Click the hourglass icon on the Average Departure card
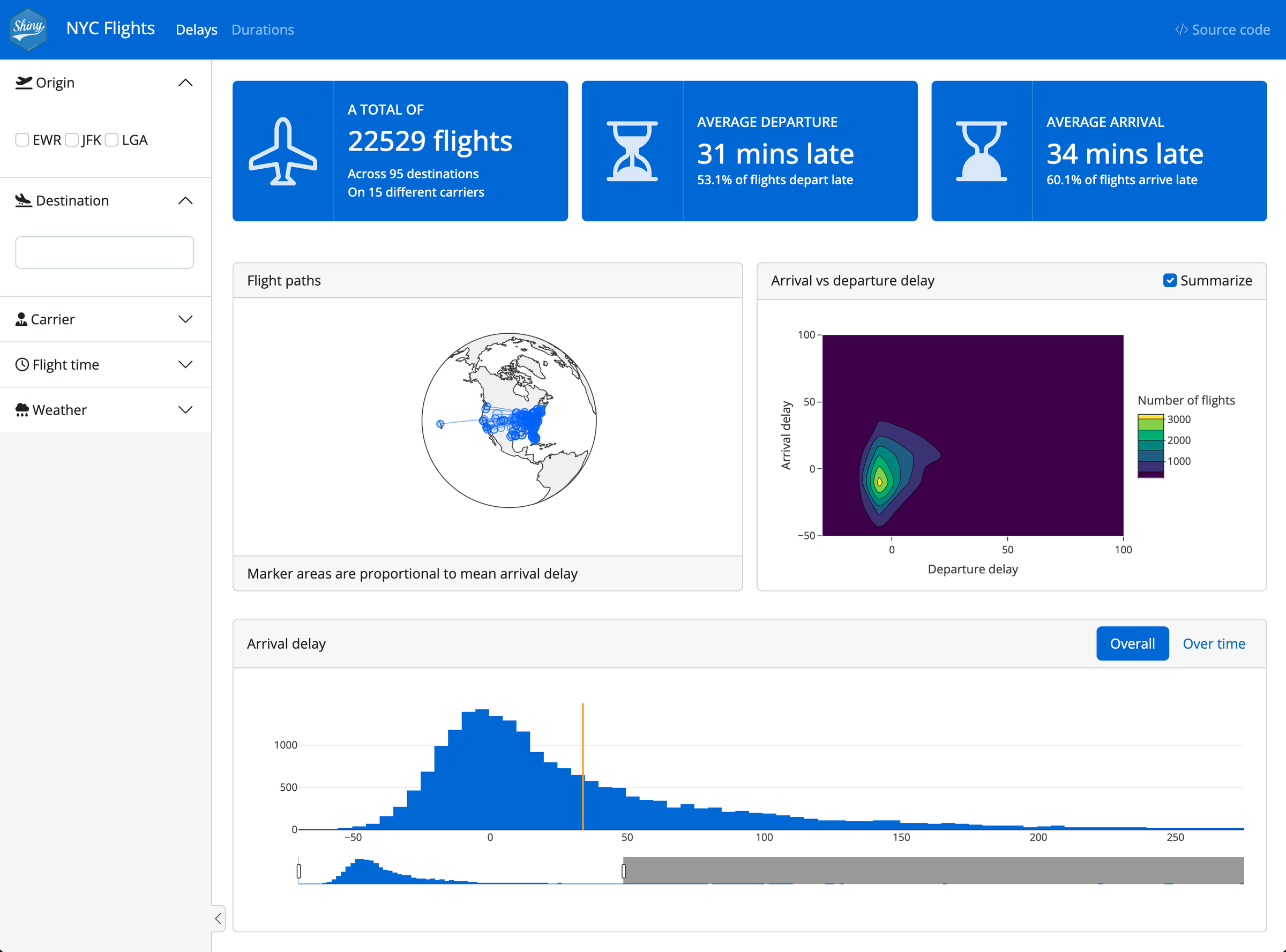Image resolution: width=1286 pixels, height=952 pixels. pyautogui.click(x=632, y=151)
